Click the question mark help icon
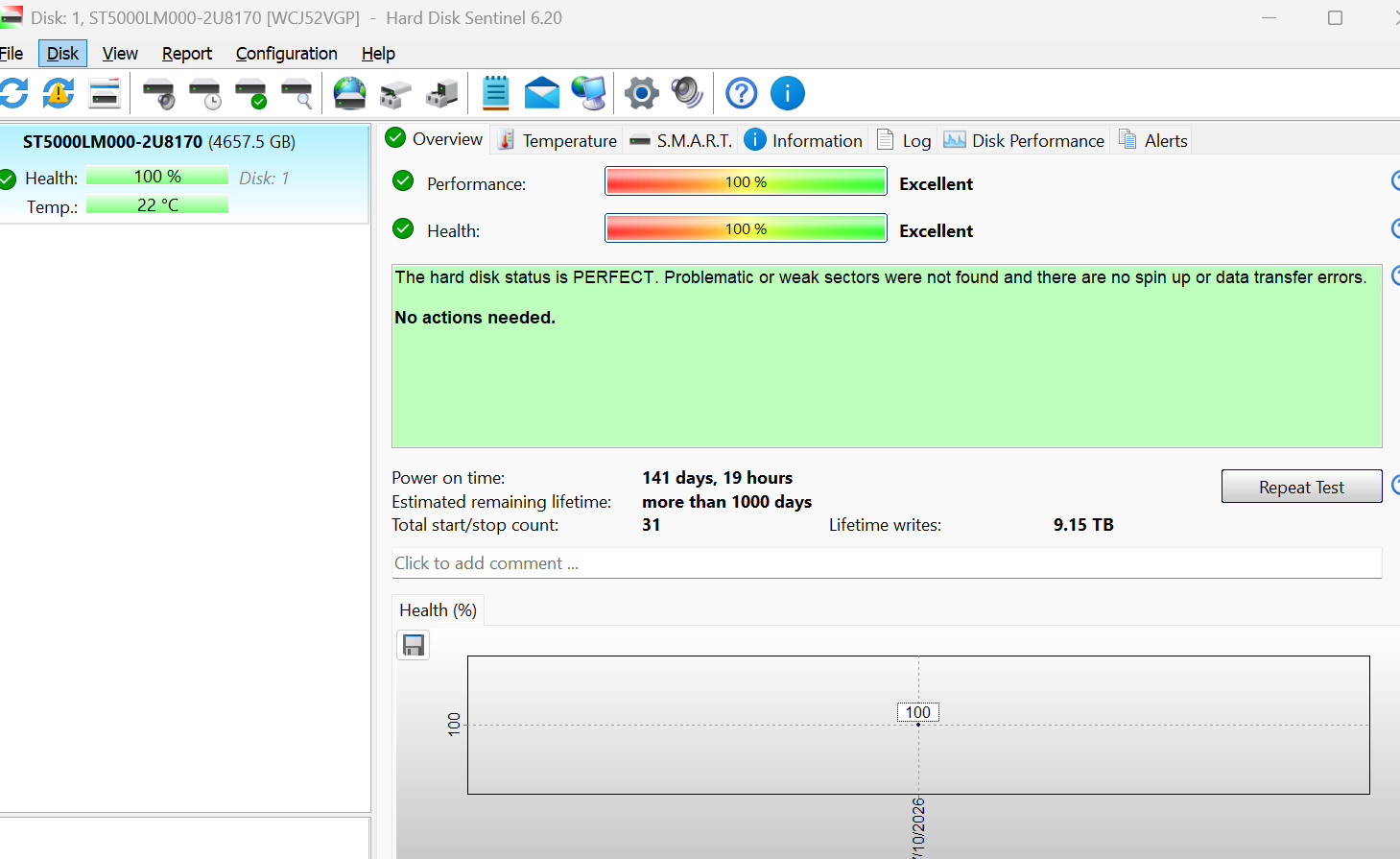This screenshot has width=1400, height=859. (742, 93)
